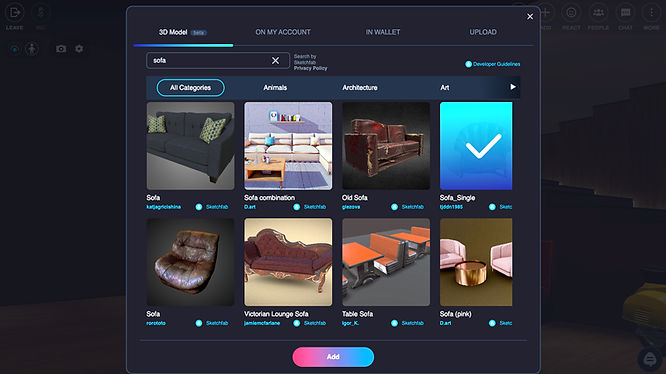Click Sketchfab icon under rorotoio's Sofa
666x374 pixels.
click(199, 323)
